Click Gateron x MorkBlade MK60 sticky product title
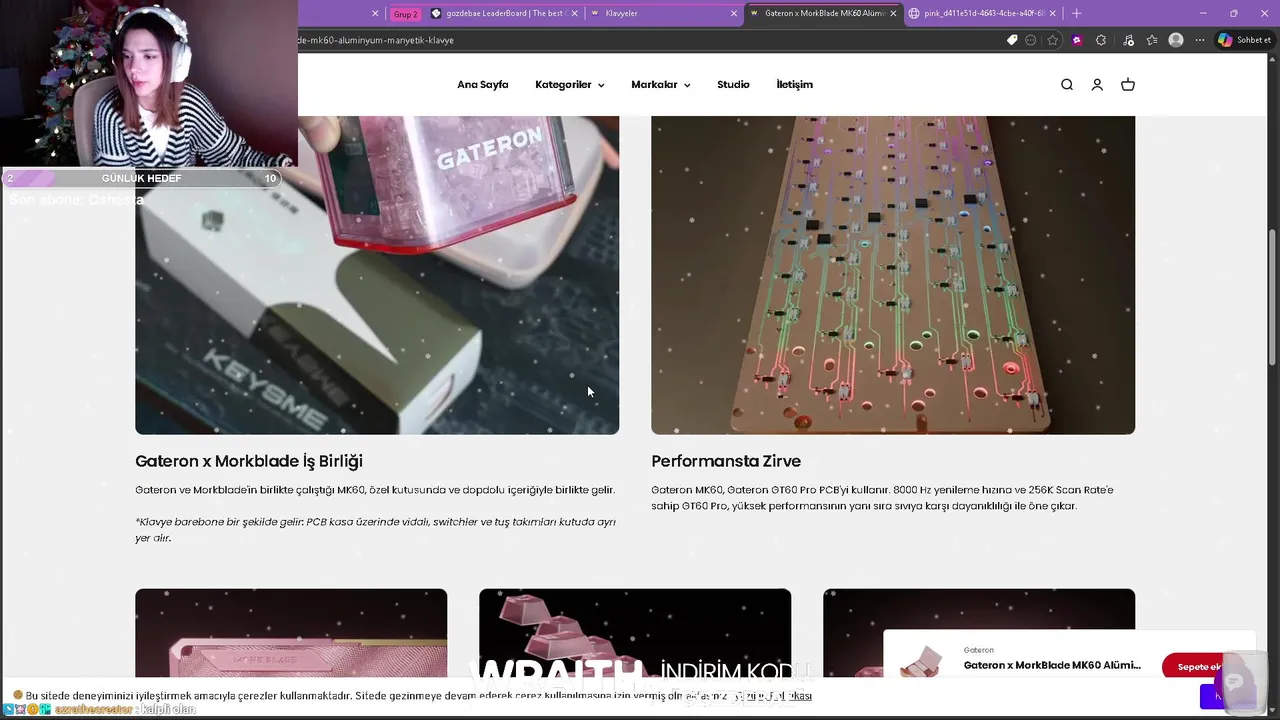This screenshot has width=1280, height=720. pos(1052,665)
